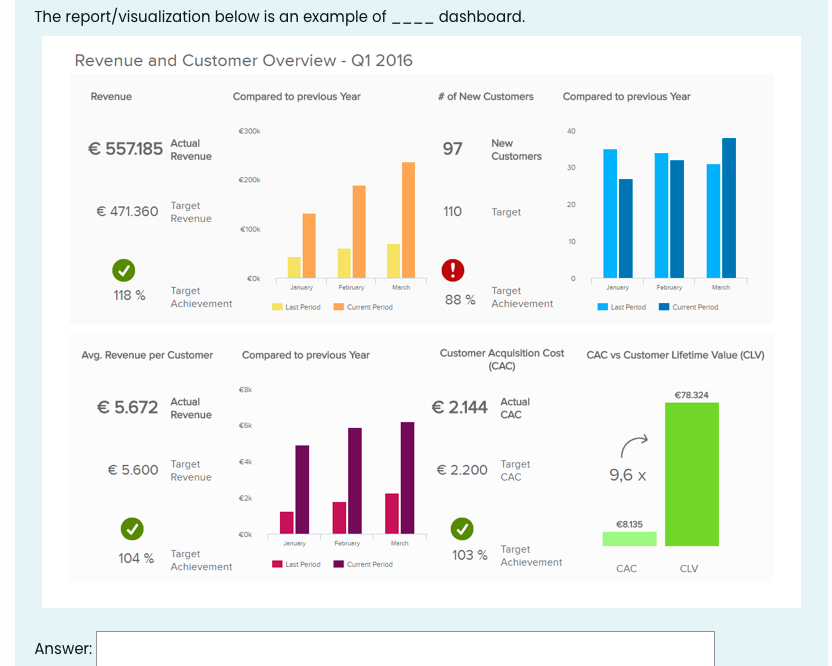Click the light blue Last Period legend swatch
Screen dimensions: 832x666
[603, 307]
